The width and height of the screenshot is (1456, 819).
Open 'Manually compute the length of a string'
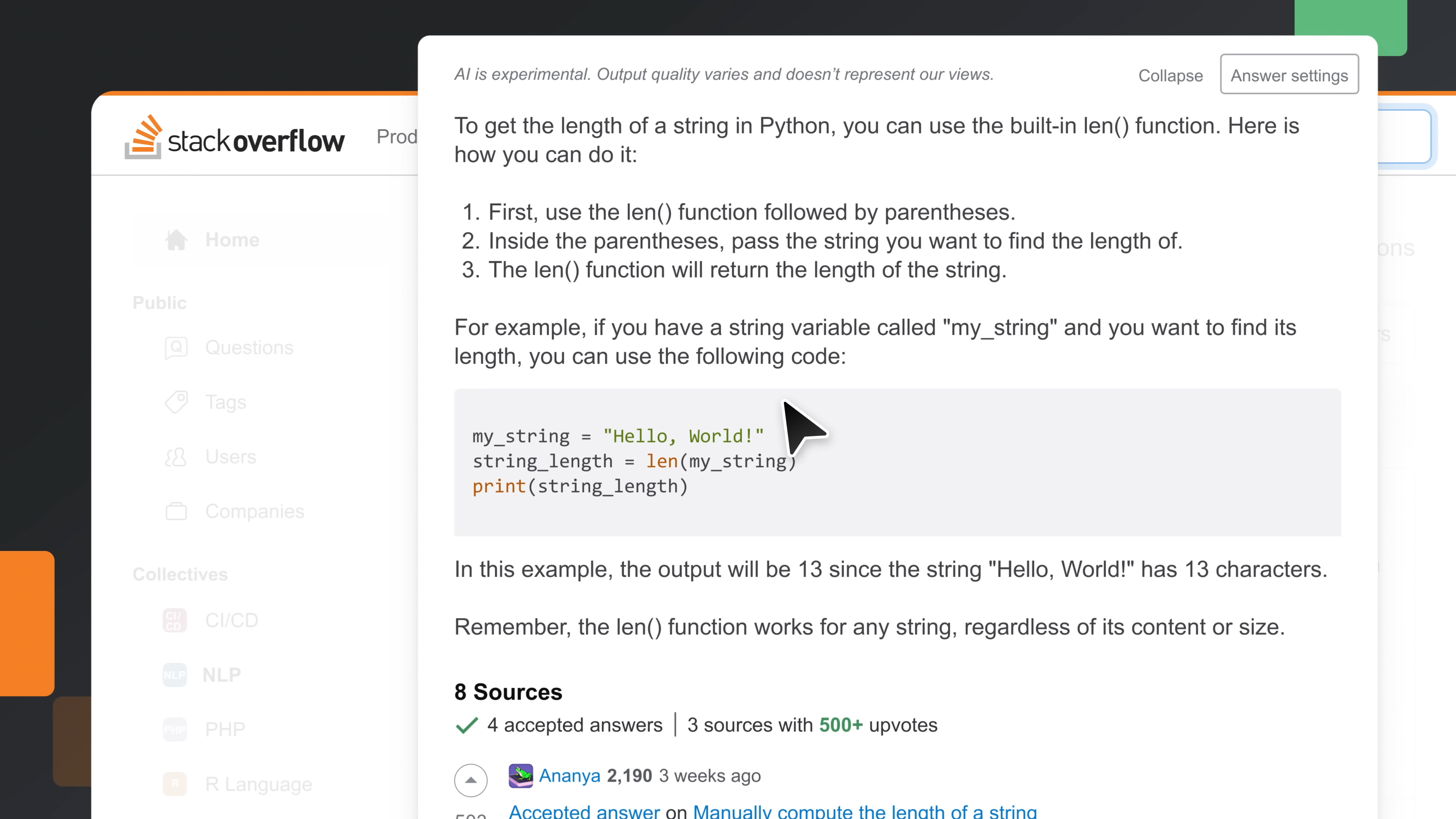point(865,812)
